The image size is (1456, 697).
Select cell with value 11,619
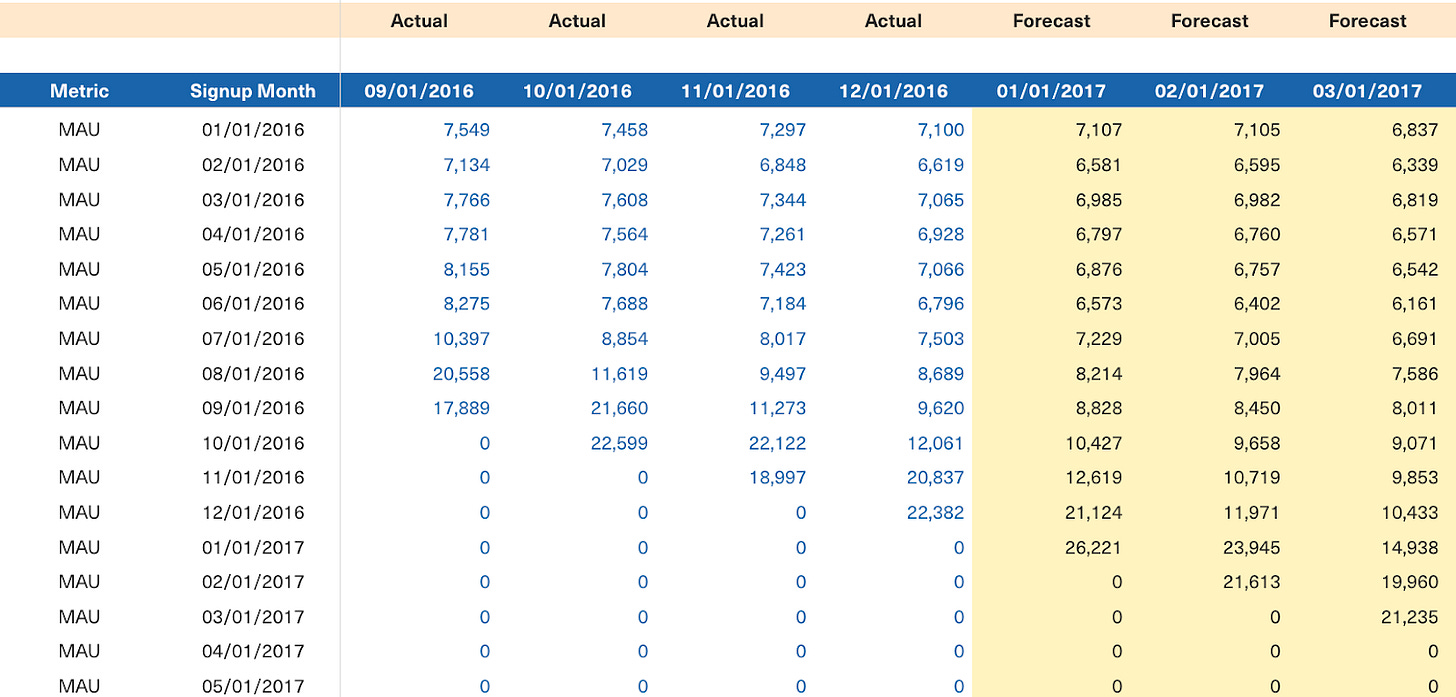620,374
